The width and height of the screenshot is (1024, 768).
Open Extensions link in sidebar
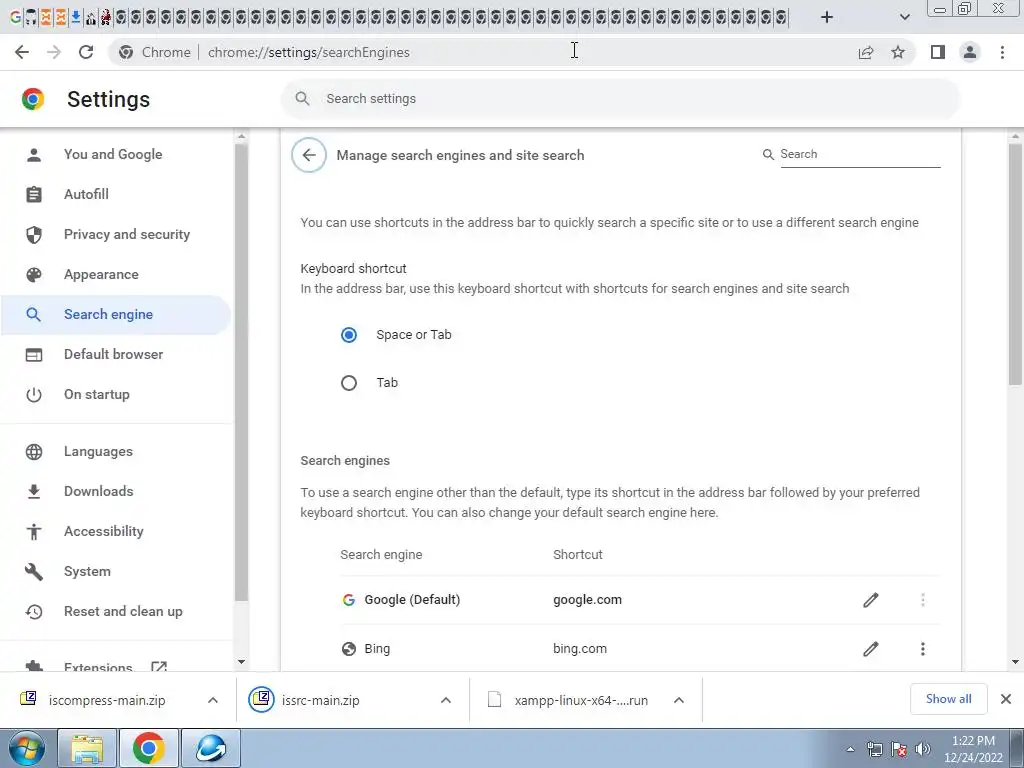point(98,665)
